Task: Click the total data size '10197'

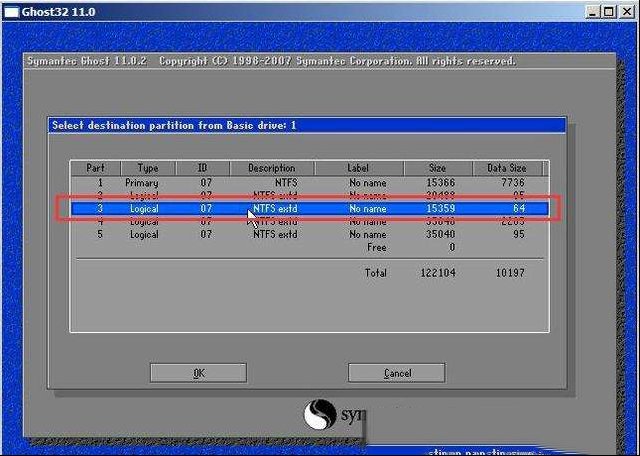Action: [x=510, y=273]
